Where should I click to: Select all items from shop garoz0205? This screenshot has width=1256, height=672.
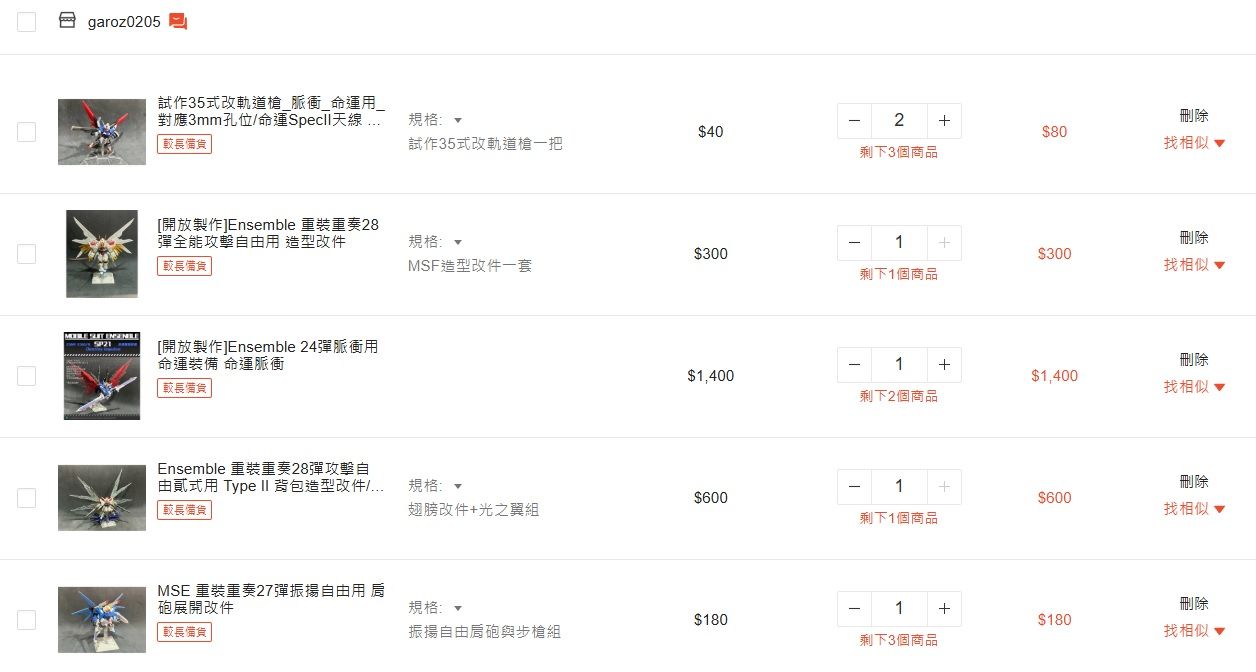(27, 21)
